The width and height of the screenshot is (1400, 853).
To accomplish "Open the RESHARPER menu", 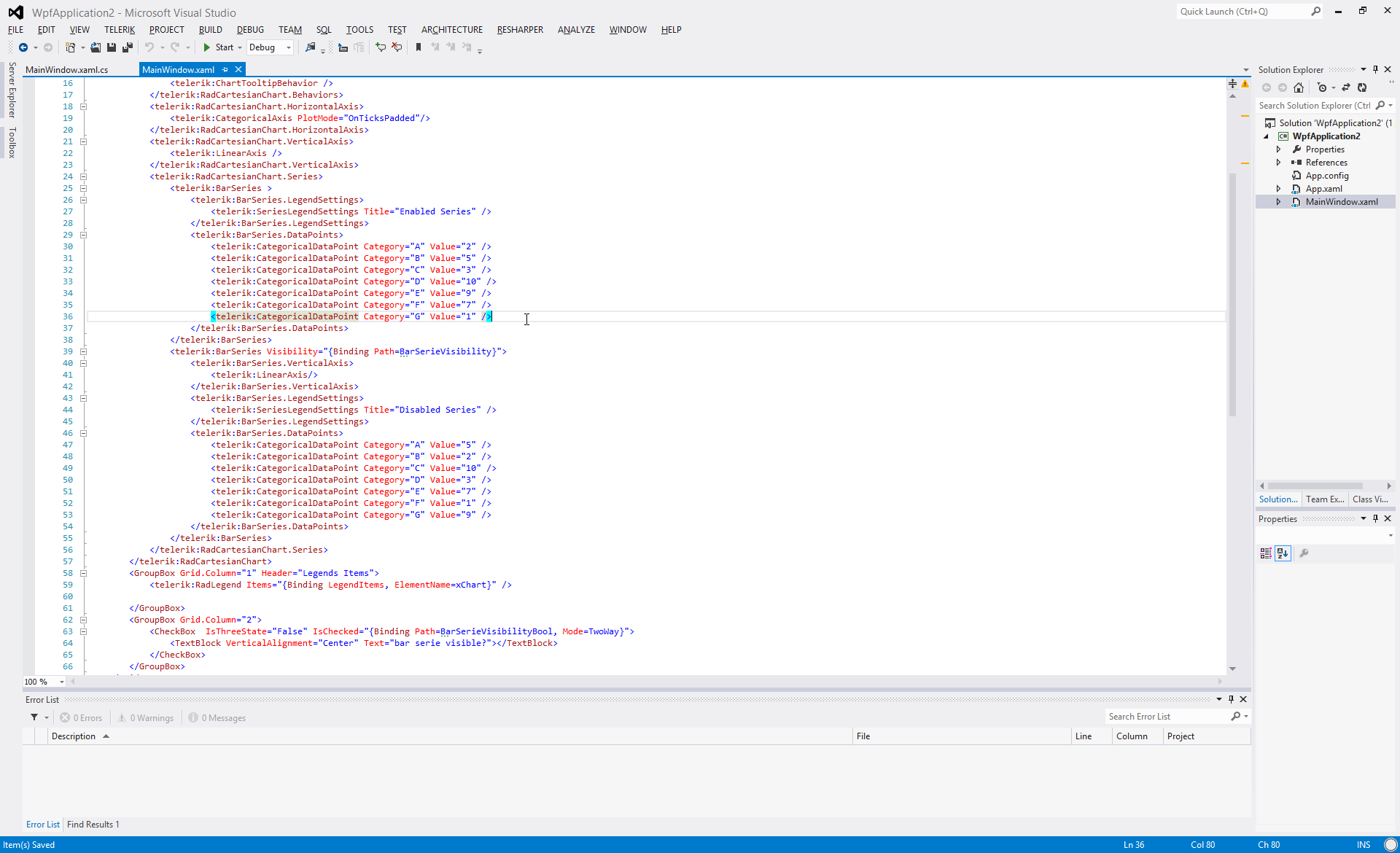I will point(520,30).
